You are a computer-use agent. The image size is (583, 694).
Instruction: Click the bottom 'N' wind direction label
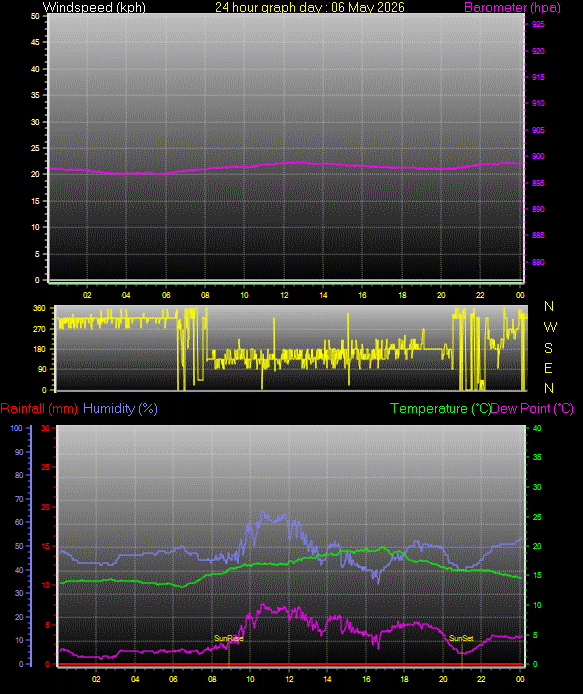click(549, 388)
